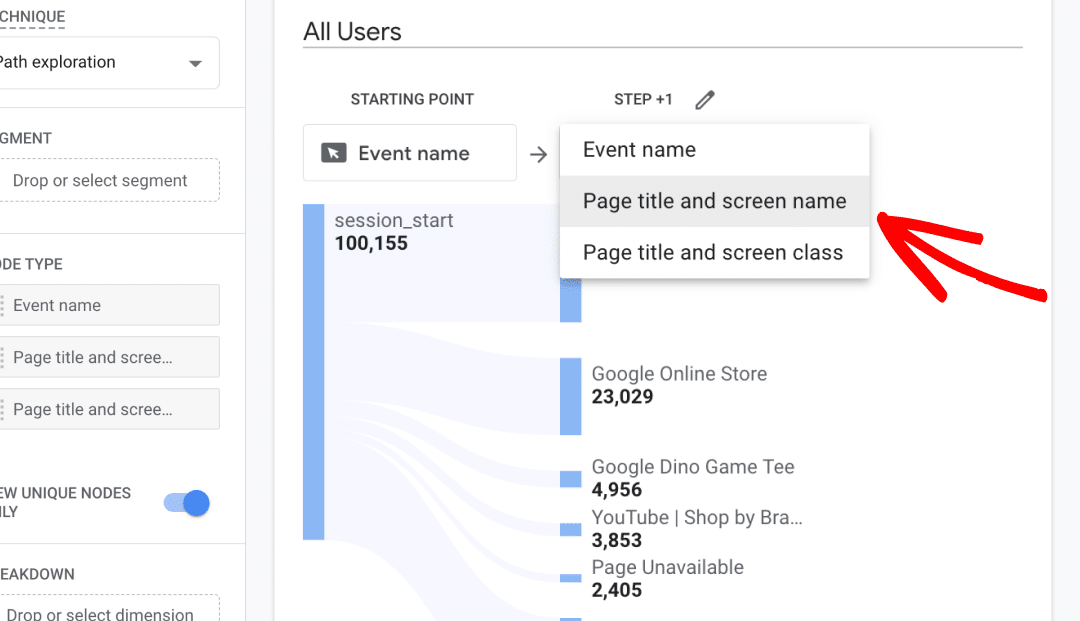Open the second node type selector
The height and width of the screenshot is (621, 1080).
click(x=110, y=357)
